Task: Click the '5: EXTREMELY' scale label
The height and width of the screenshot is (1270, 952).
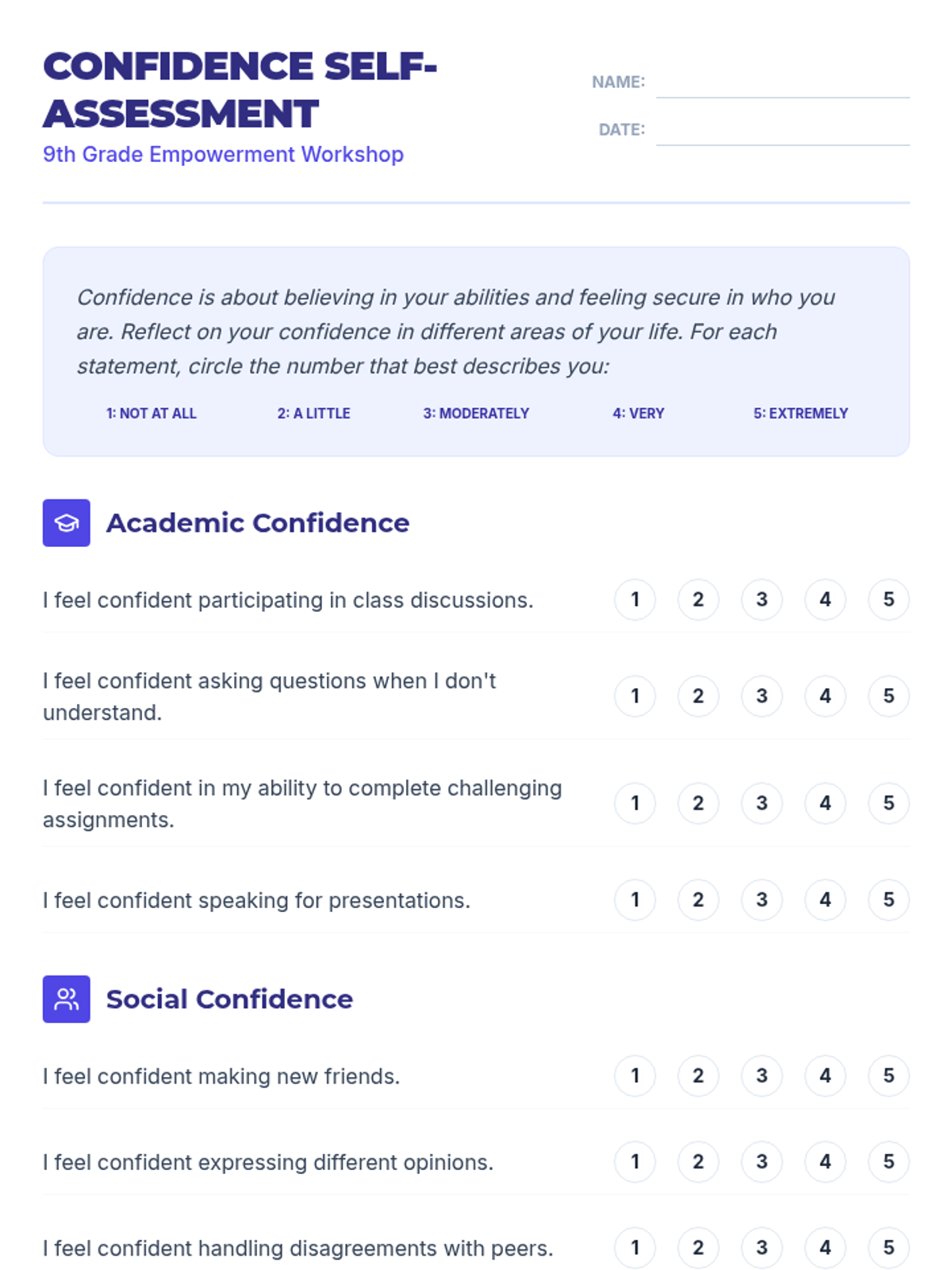Action: tap(800, 414)
